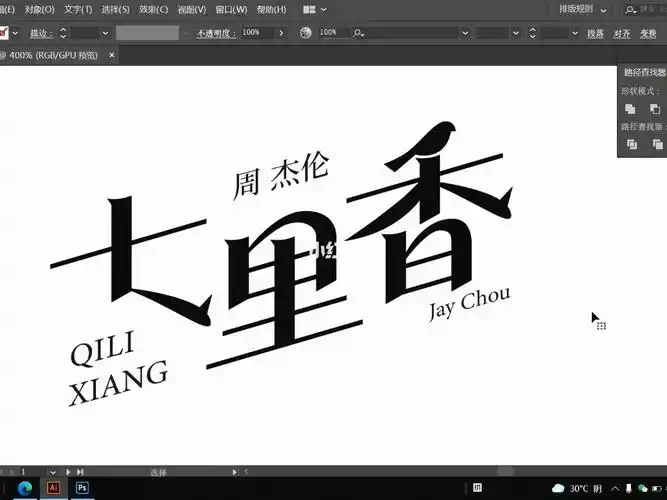Open the 变换 transform panel link

[x=648, y=33]
